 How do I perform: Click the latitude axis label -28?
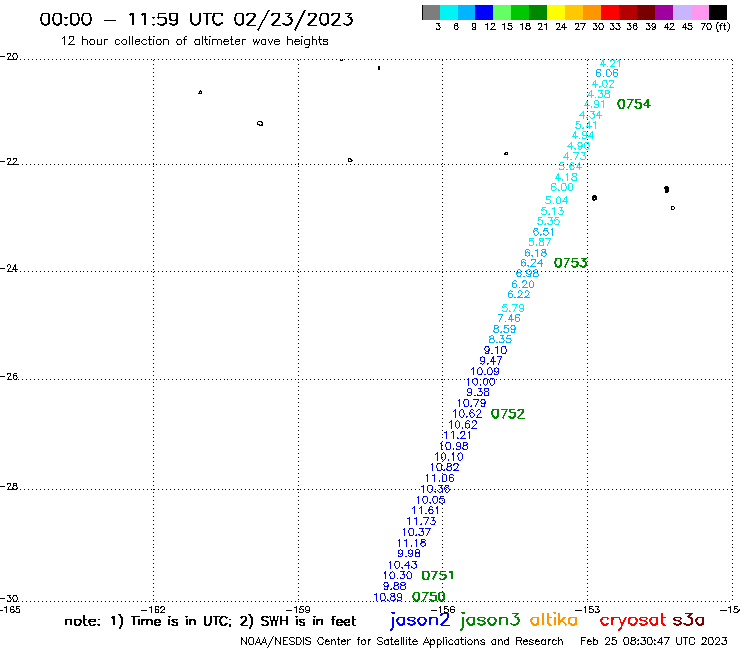(9, 487)
